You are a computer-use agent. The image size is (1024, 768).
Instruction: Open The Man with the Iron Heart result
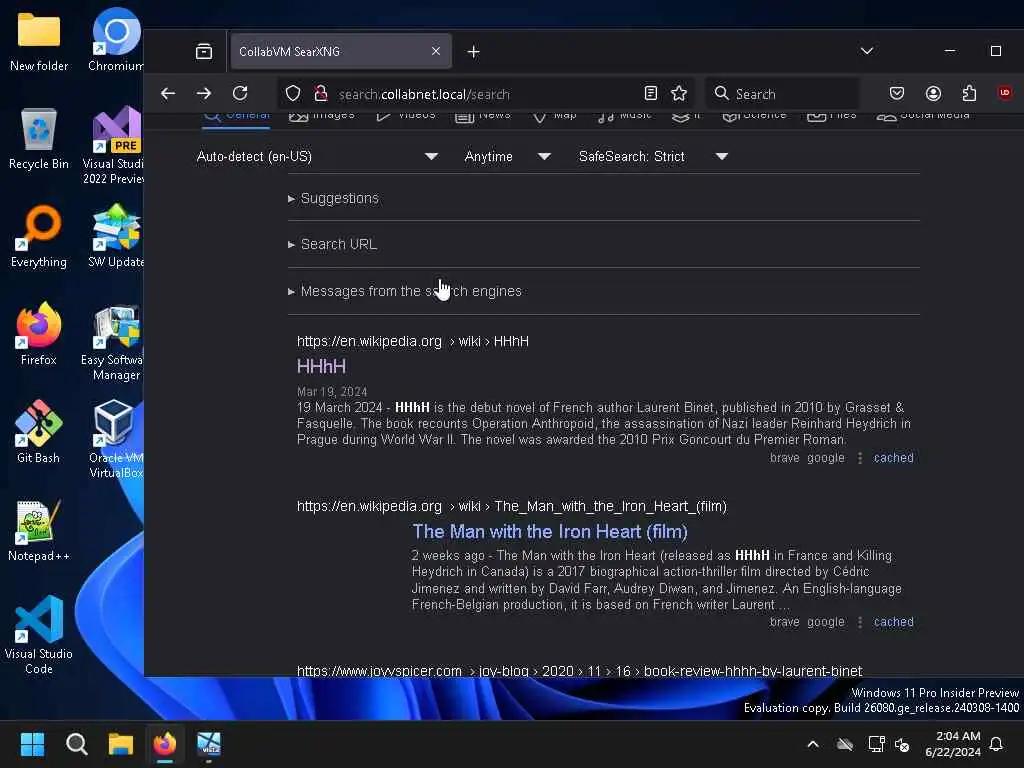[x=550, y=532]
